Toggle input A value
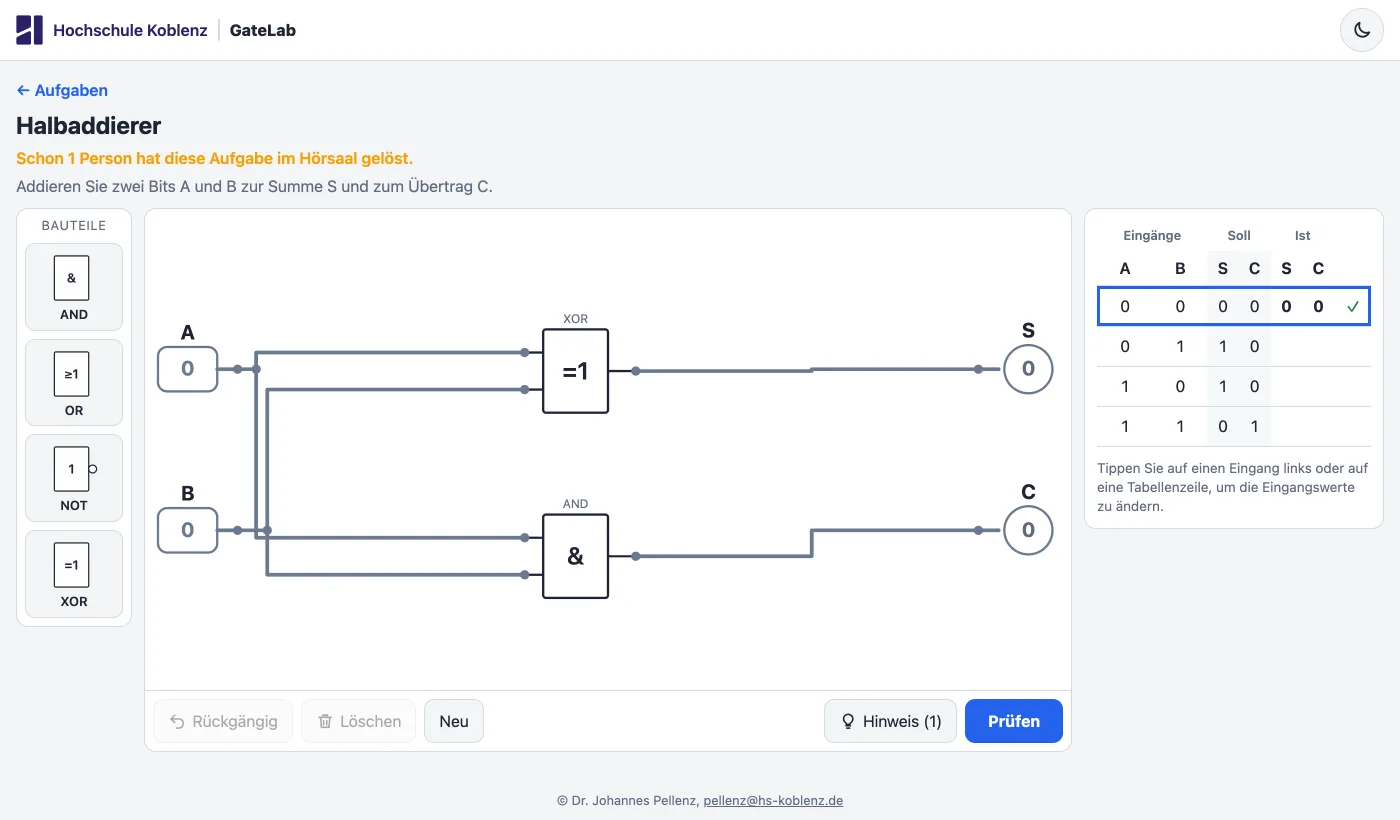Screen dimensions: 1400x820 tap(187, 369)
